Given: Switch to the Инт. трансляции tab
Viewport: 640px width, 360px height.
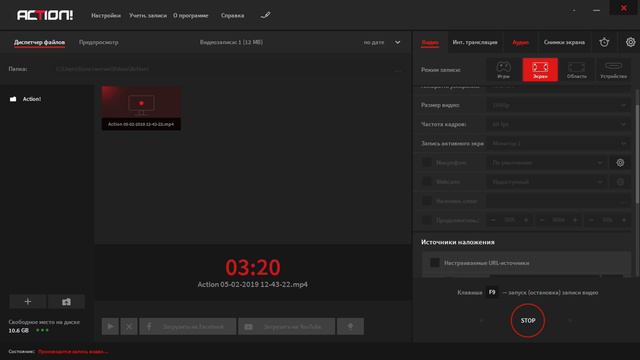Looking at the screenshot, I should tap(475, 42).
